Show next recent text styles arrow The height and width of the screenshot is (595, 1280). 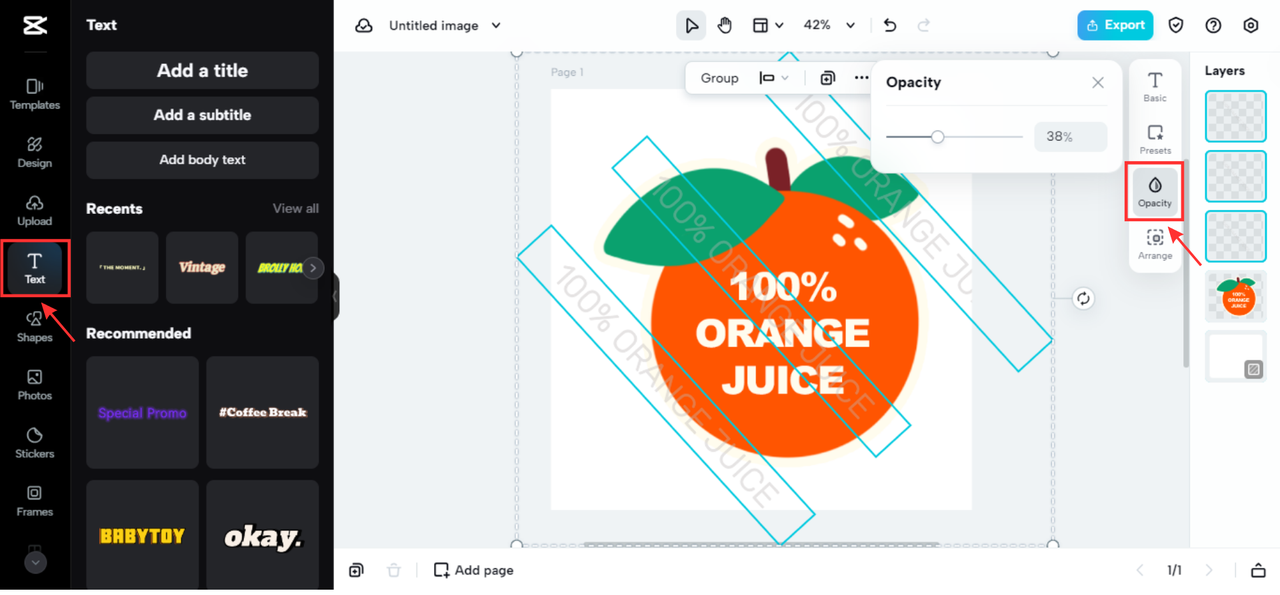click(313, 268)
